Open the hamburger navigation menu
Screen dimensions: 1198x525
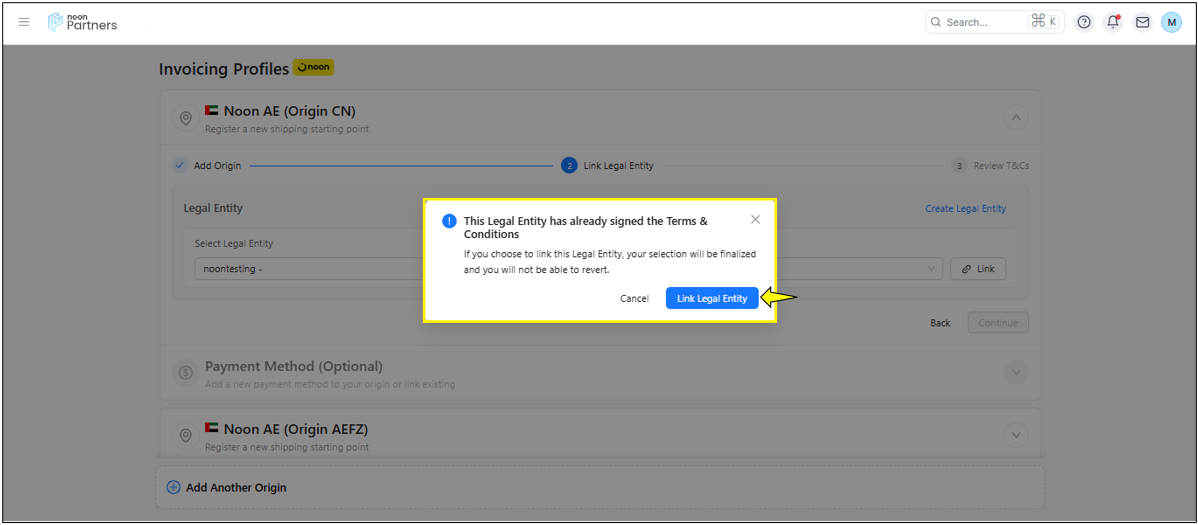click(x=24, y=22)
